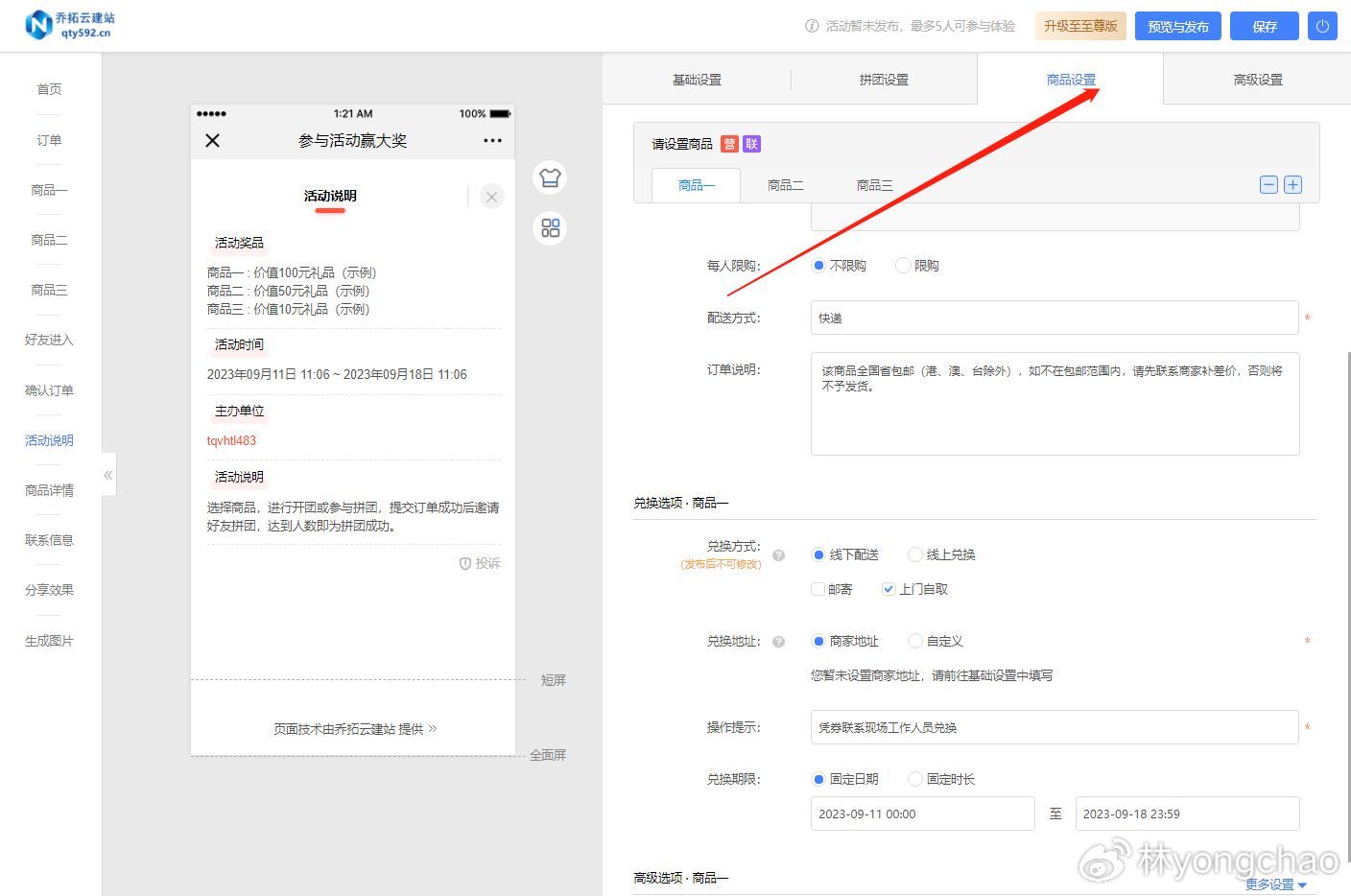The width and height of the screenshot is (1351, 896).
Task: Collapse the left sidebar with double chevron
Action: click(x=108, y=474)
